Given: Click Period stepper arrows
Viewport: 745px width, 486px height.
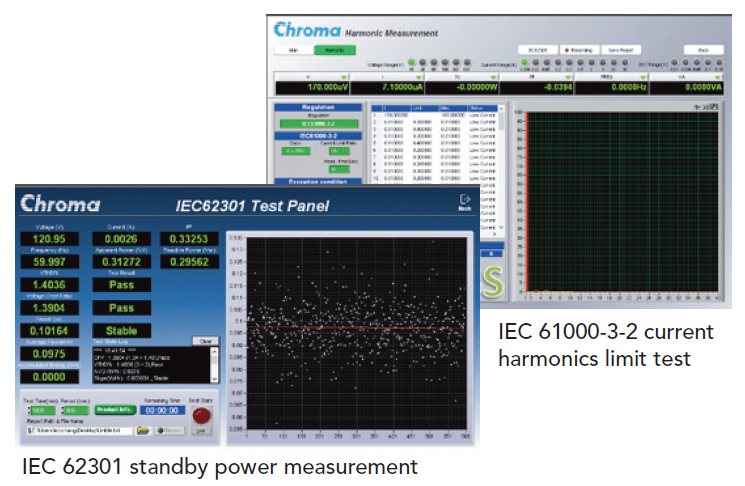Looking at the screenshot, I should coord(63,410).
